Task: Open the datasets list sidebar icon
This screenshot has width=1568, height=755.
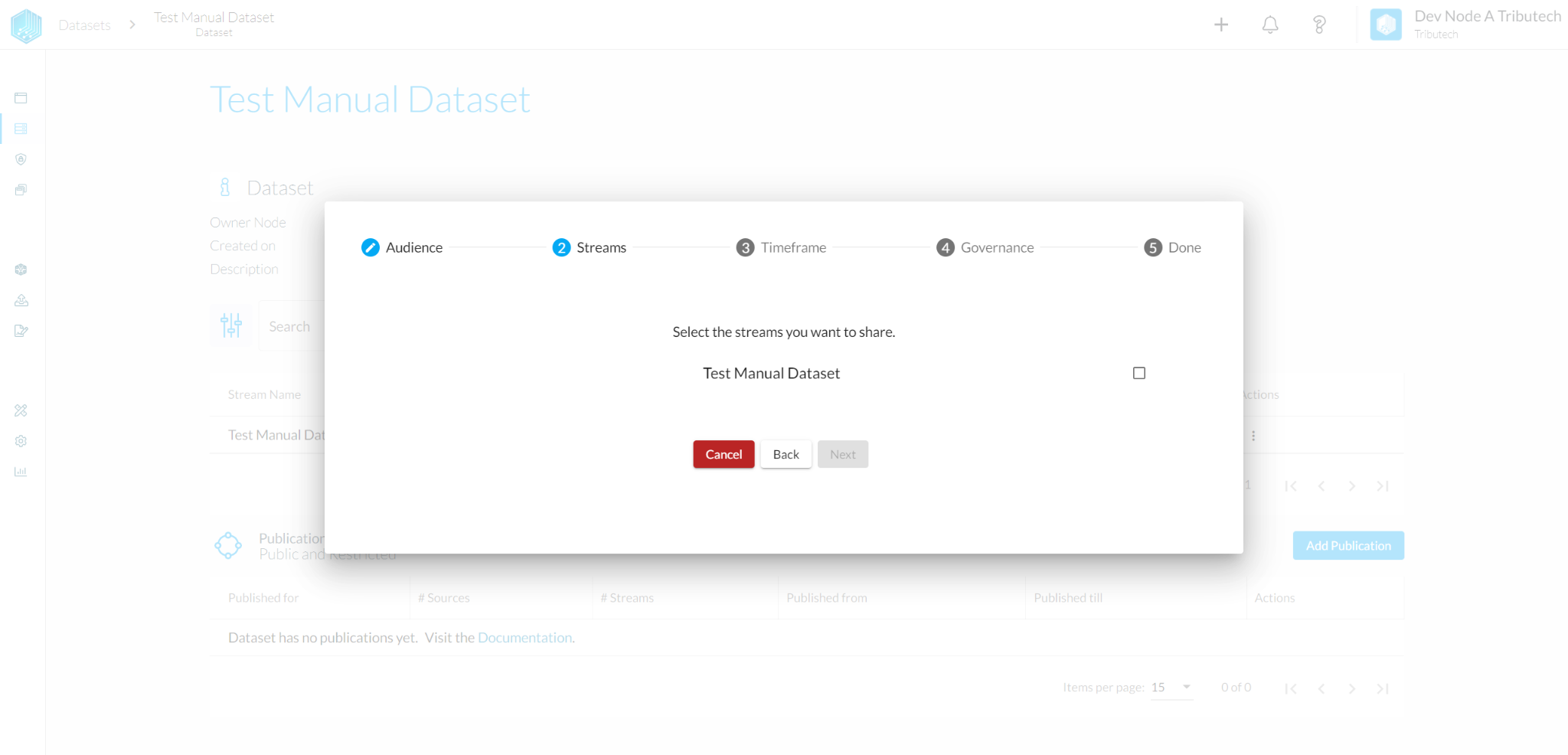Action: tap(21, 129)
